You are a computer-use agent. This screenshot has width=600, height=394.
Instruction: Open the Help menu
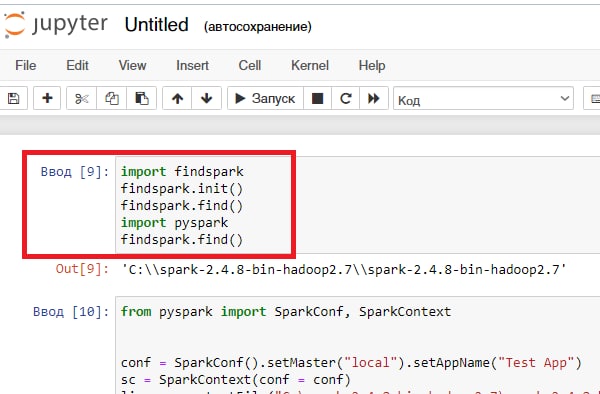tap(372, 65)
